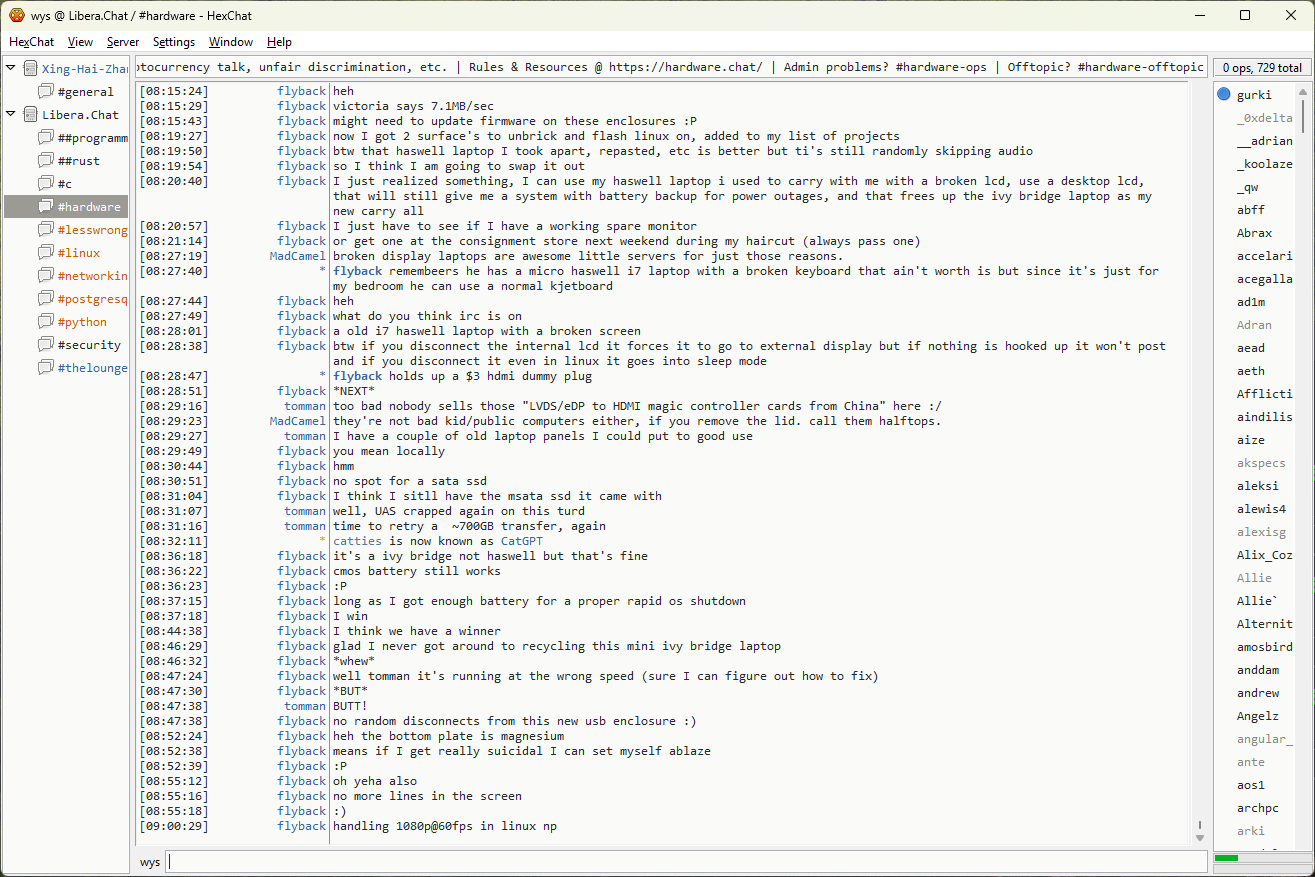Click the message input box
Screen dimensions: 1315x877
[685, 862]
